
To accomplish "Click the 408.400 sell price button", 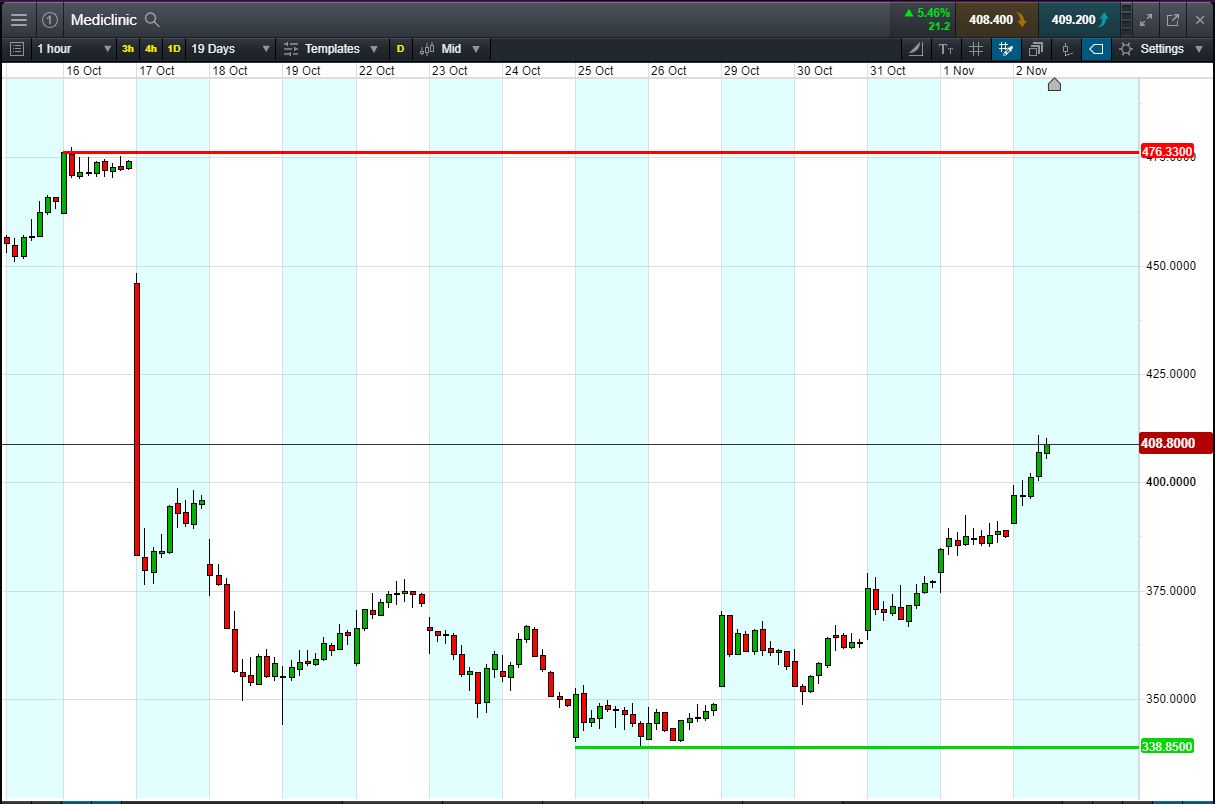I will pyautogui.click(x=996, y=19).
